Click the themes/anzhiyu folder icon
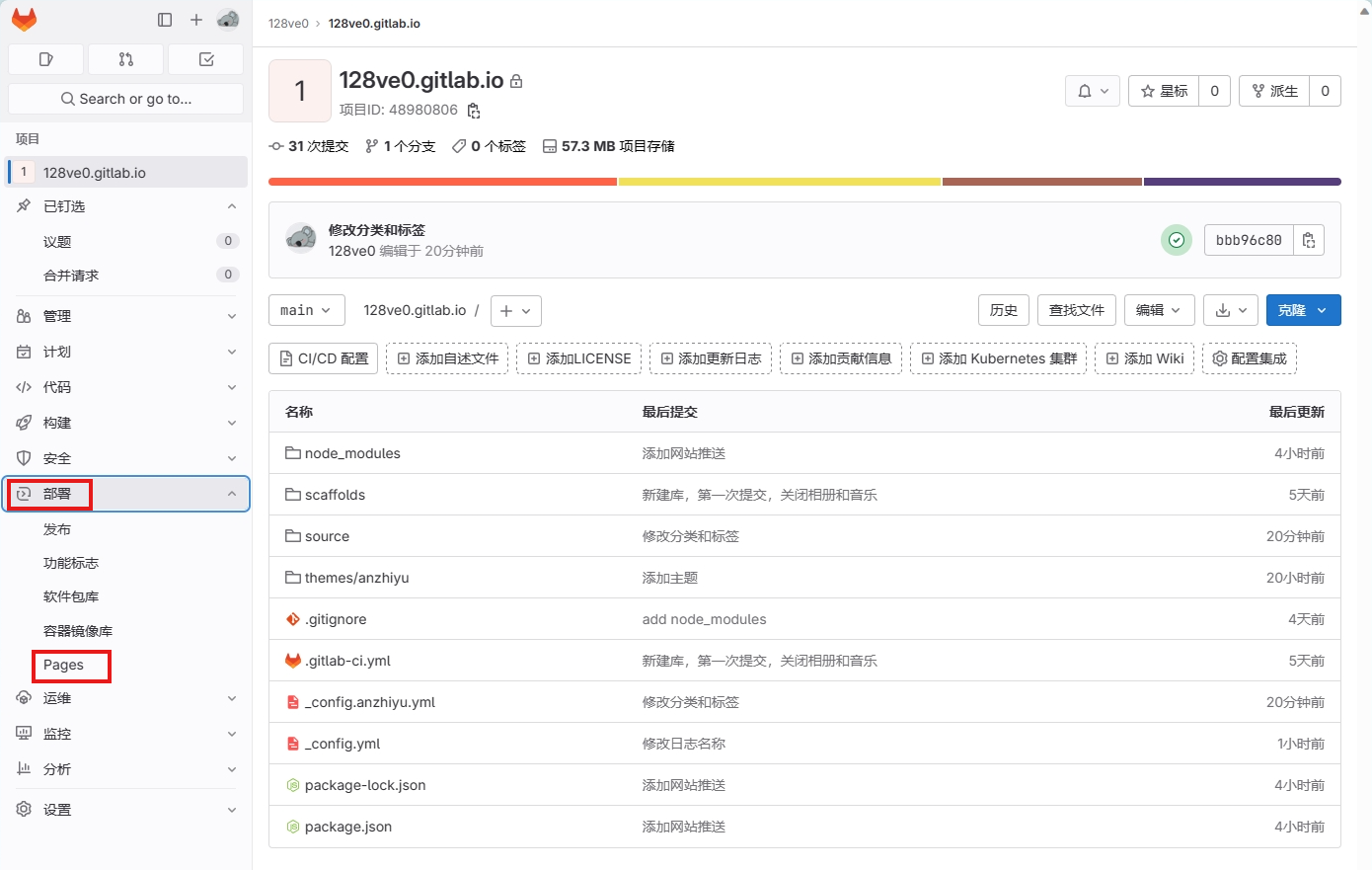The height and width of the screenshot is (870, 1372). 293,578
